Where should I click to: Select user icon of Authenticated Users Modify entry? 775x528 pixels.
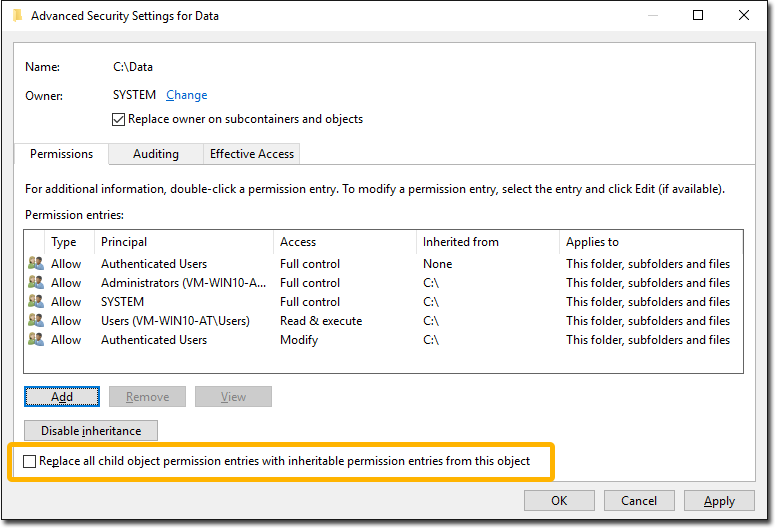[36, 339]
